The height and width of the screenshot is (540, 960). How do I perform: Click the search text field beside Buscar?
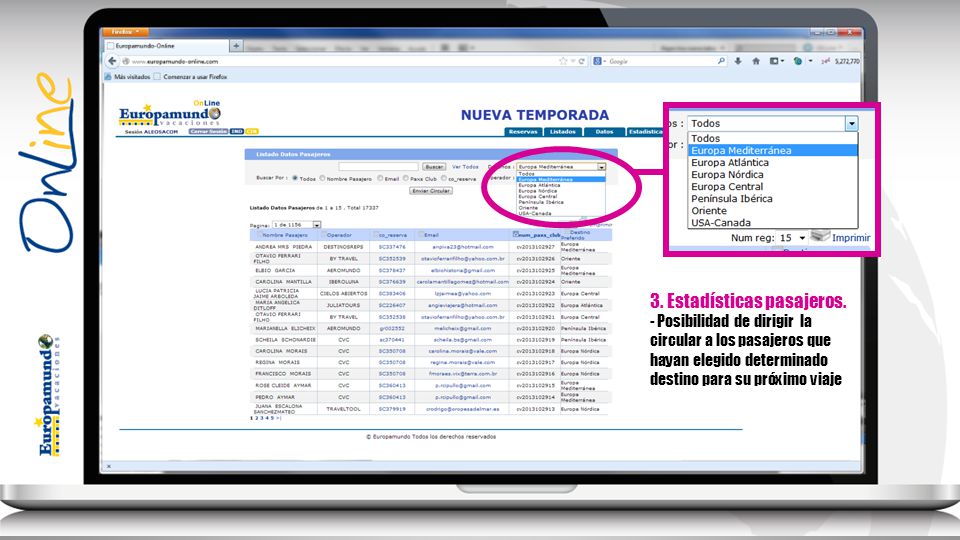378,167
